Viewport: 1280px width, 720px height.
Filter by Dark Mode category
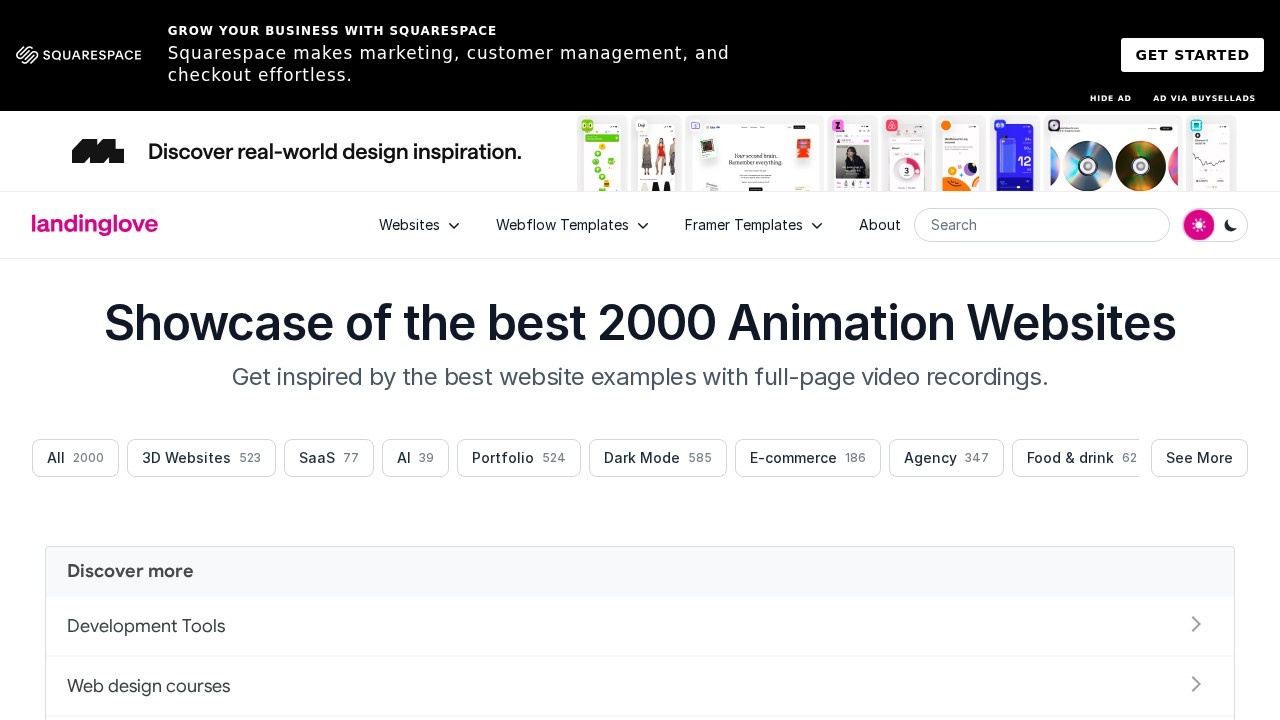(657, 458)
